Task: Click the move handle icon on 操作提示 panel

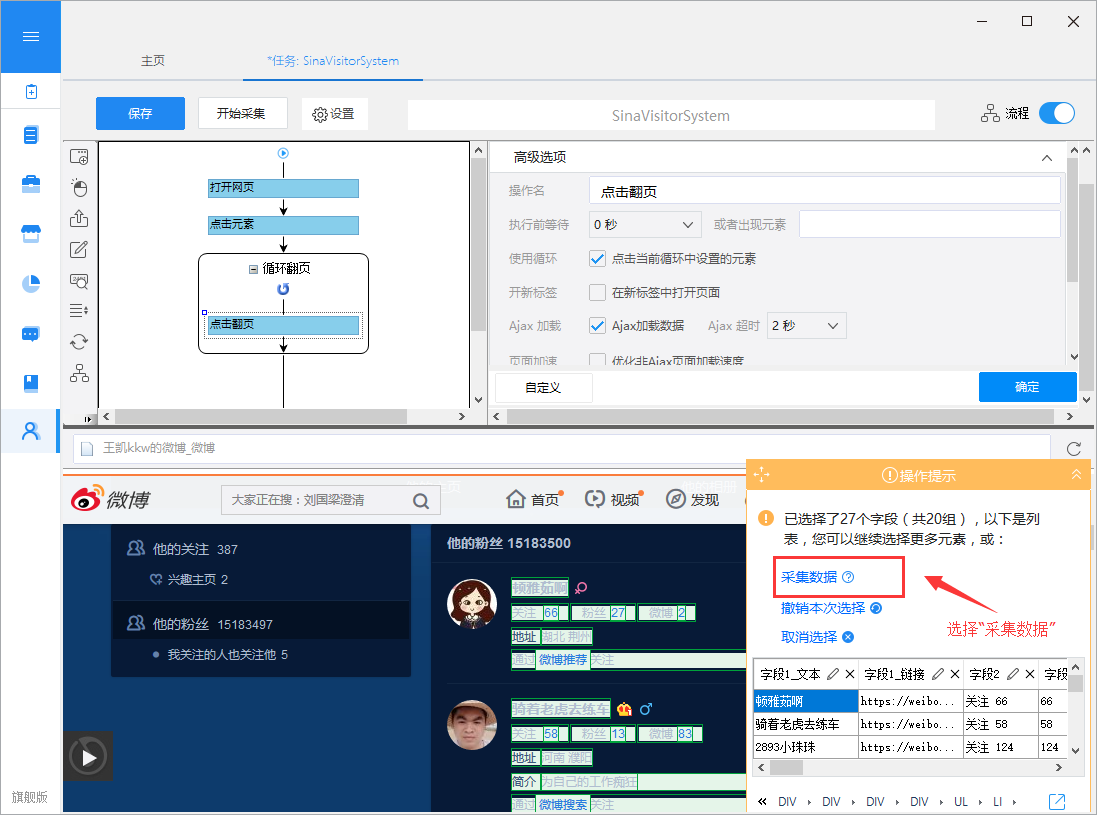Action: pyautogui.click(x=762, y=476)
